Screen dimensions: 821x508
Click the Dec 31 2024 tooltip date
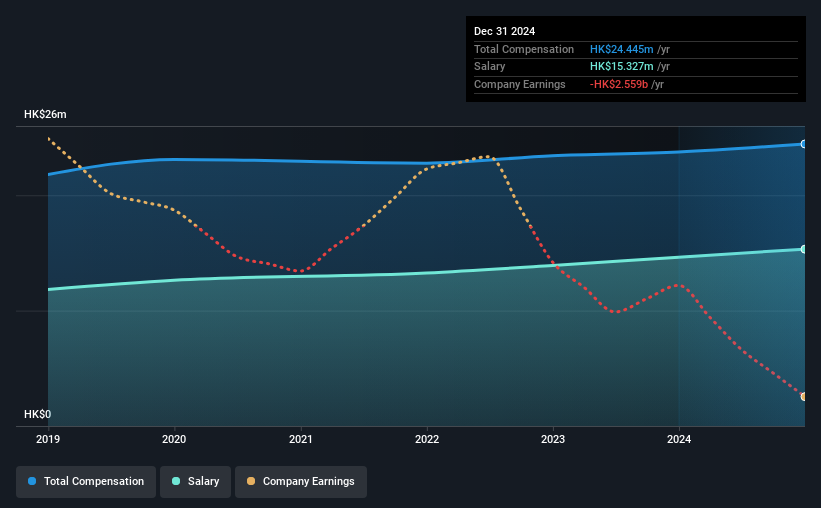click(x=504, y=31)
